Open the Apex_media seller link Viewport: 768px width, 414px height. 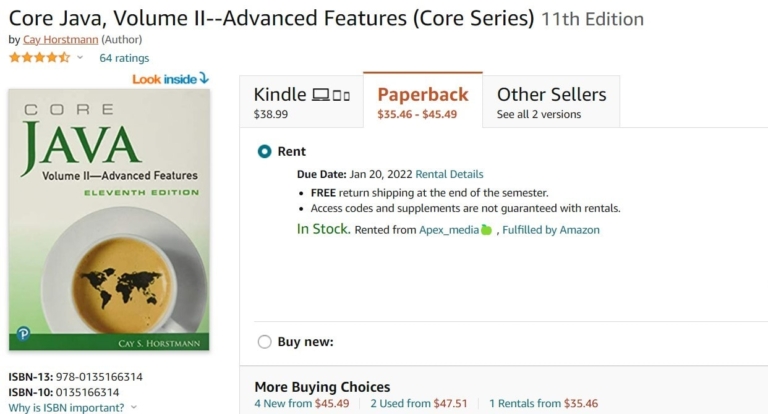[448, 230]
